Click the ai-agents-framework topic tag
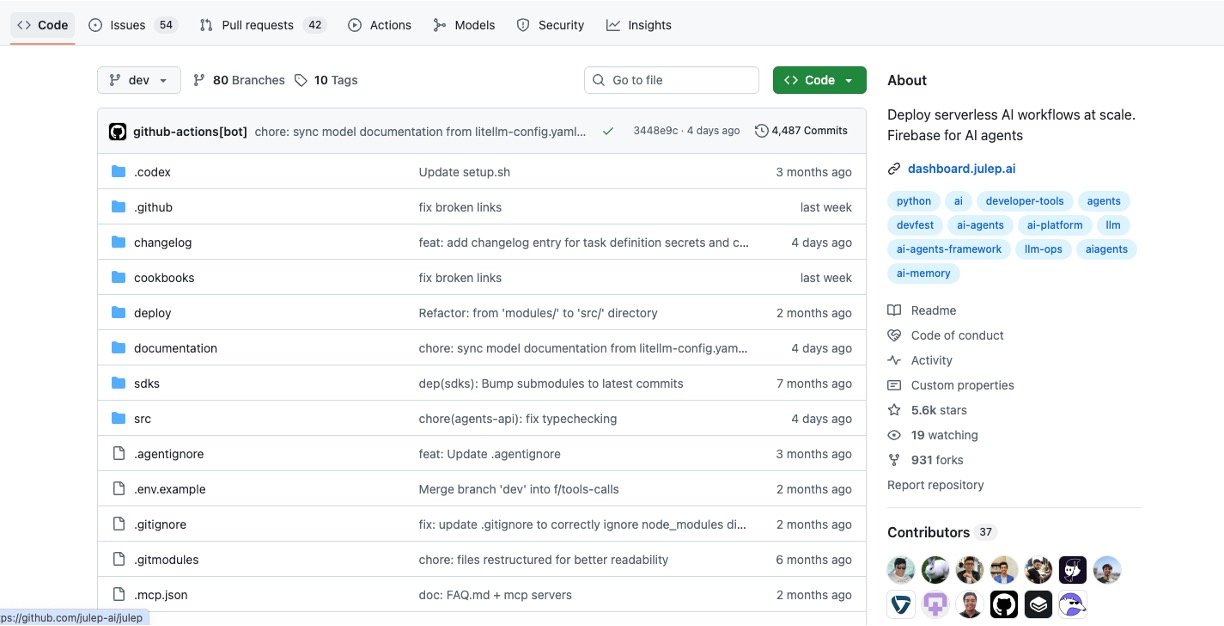Image resolution: width=1224 pixels, height=626 pixels. pos(948,249)
